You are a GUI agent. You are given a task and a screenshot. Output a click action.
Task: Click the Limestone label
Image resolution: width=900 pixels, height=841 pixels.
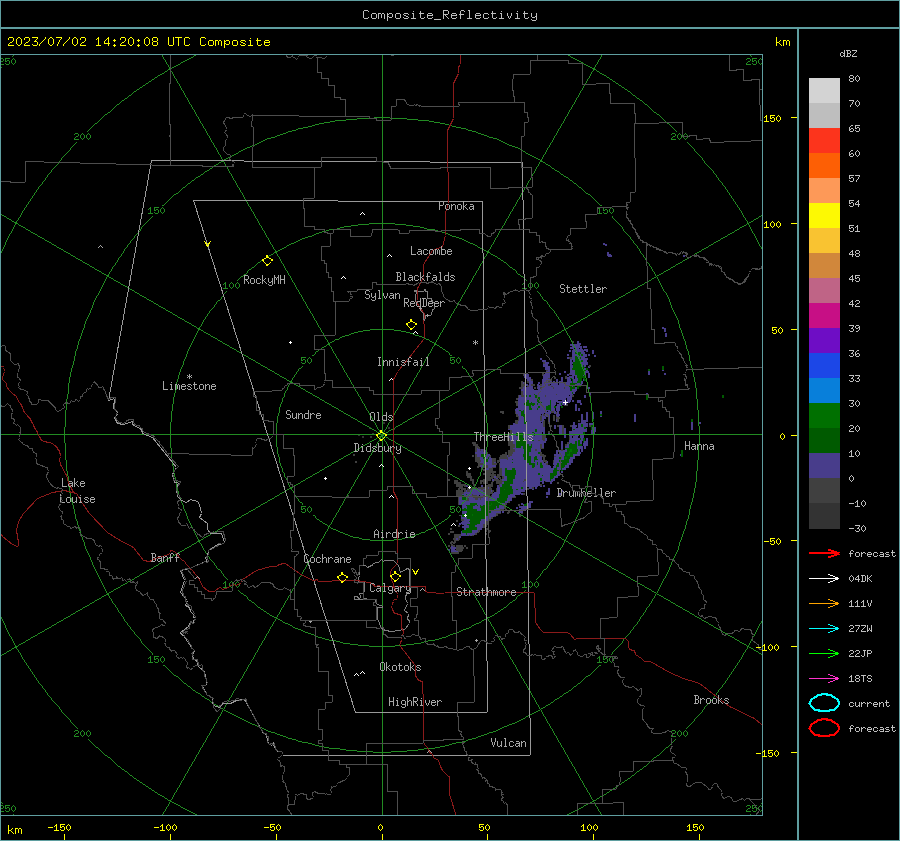pyautogui.click(x=189, y=386)
